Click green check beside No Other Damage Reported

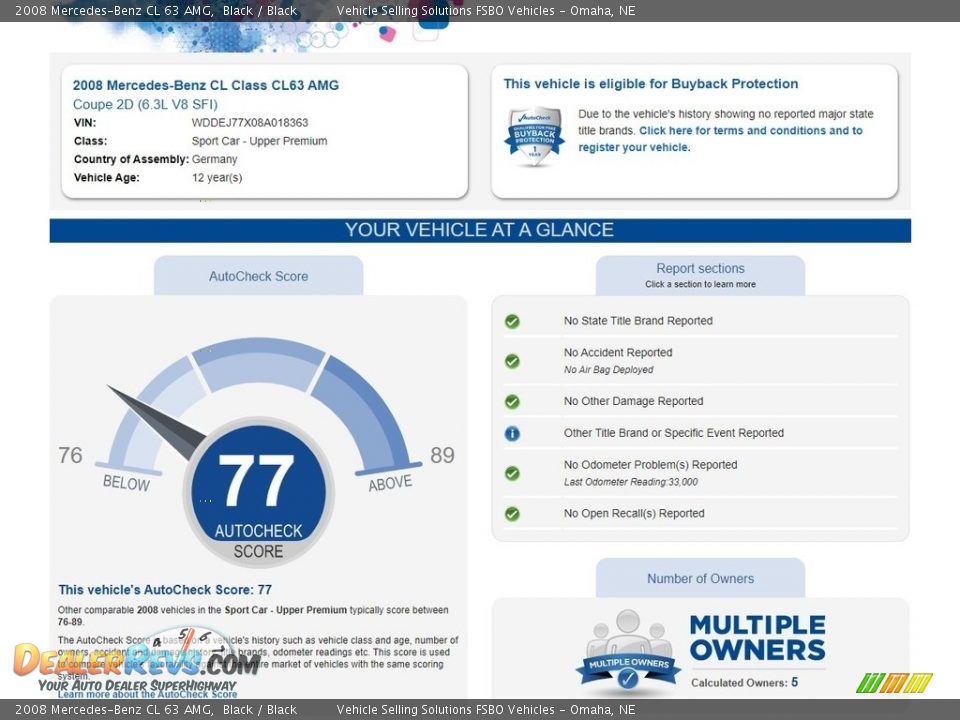[x=512, y=402]
